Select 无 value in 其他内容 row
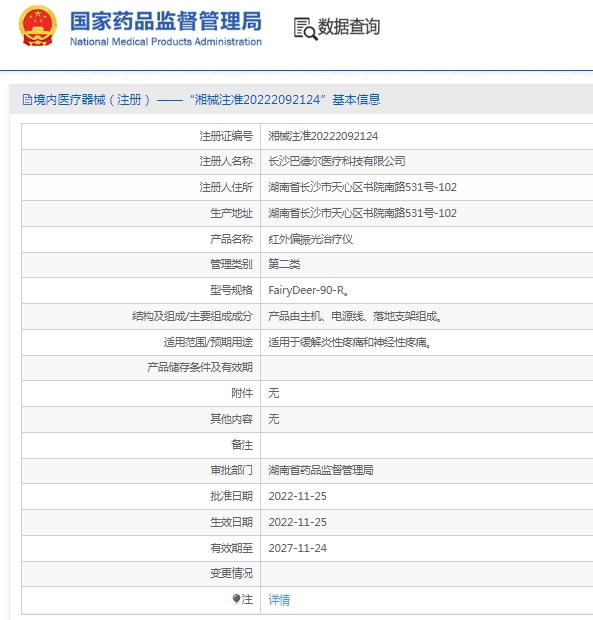593x620 pixels. pyautogui.click(x=274, y=419)
